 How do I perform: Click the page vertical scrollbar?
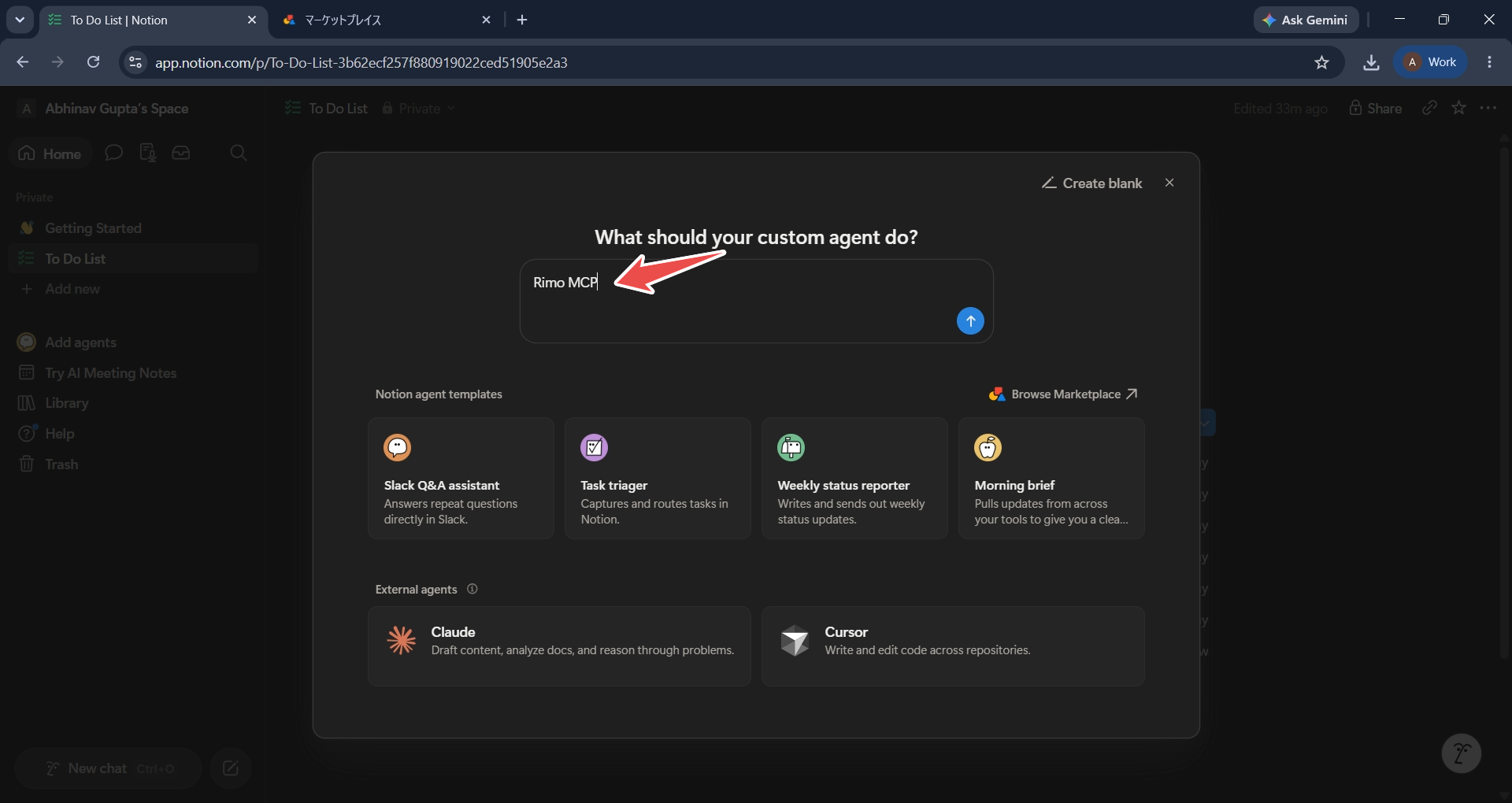point(1504,401)
